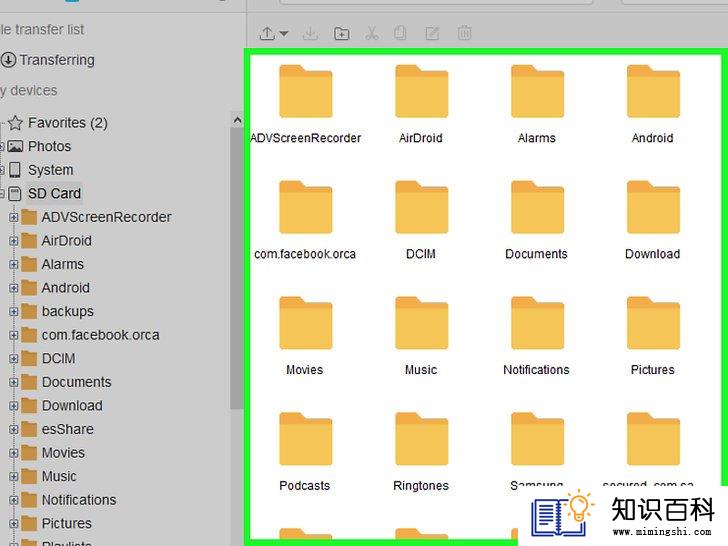Select backups folder in sidebar tree

point(58,312)
